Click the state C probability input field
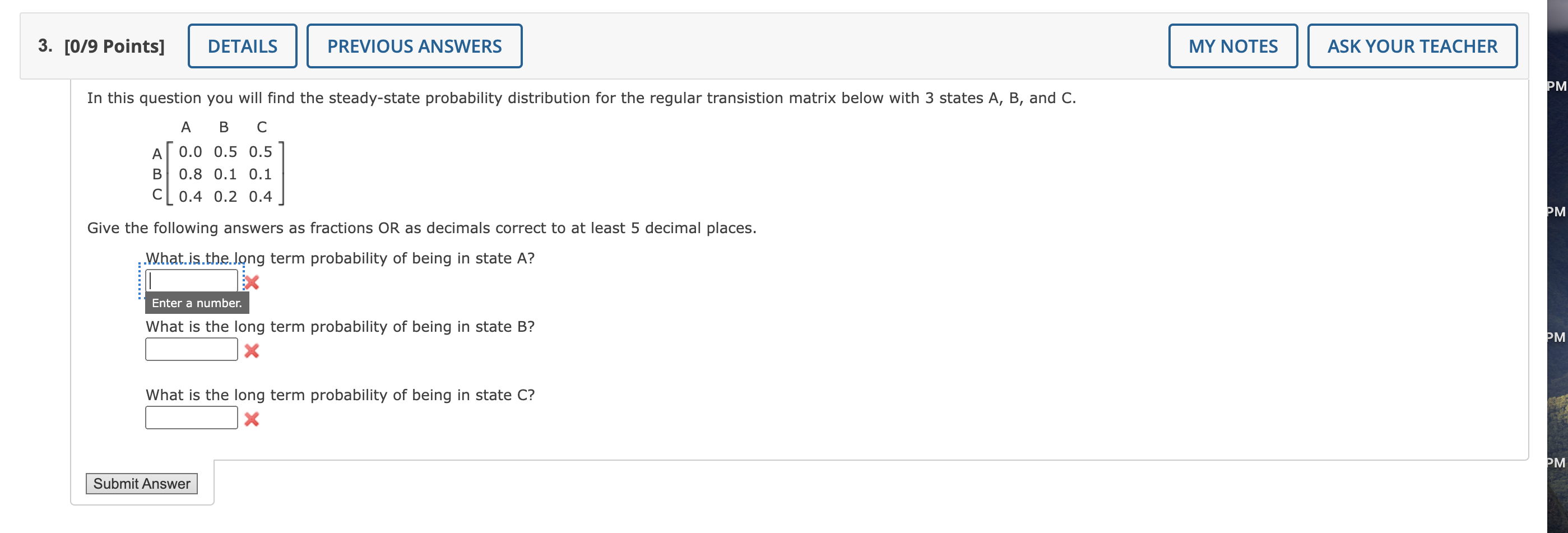Image resolution: width=1568 pixels, height=533 pixels. click(x=191, y=417)
